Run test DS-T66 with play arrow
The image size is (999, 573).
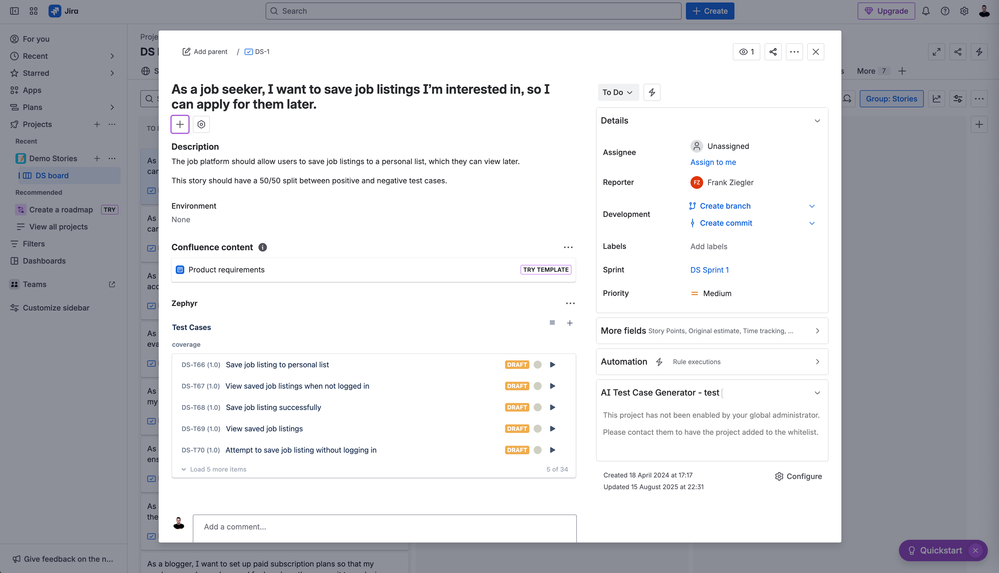[552, 365]
